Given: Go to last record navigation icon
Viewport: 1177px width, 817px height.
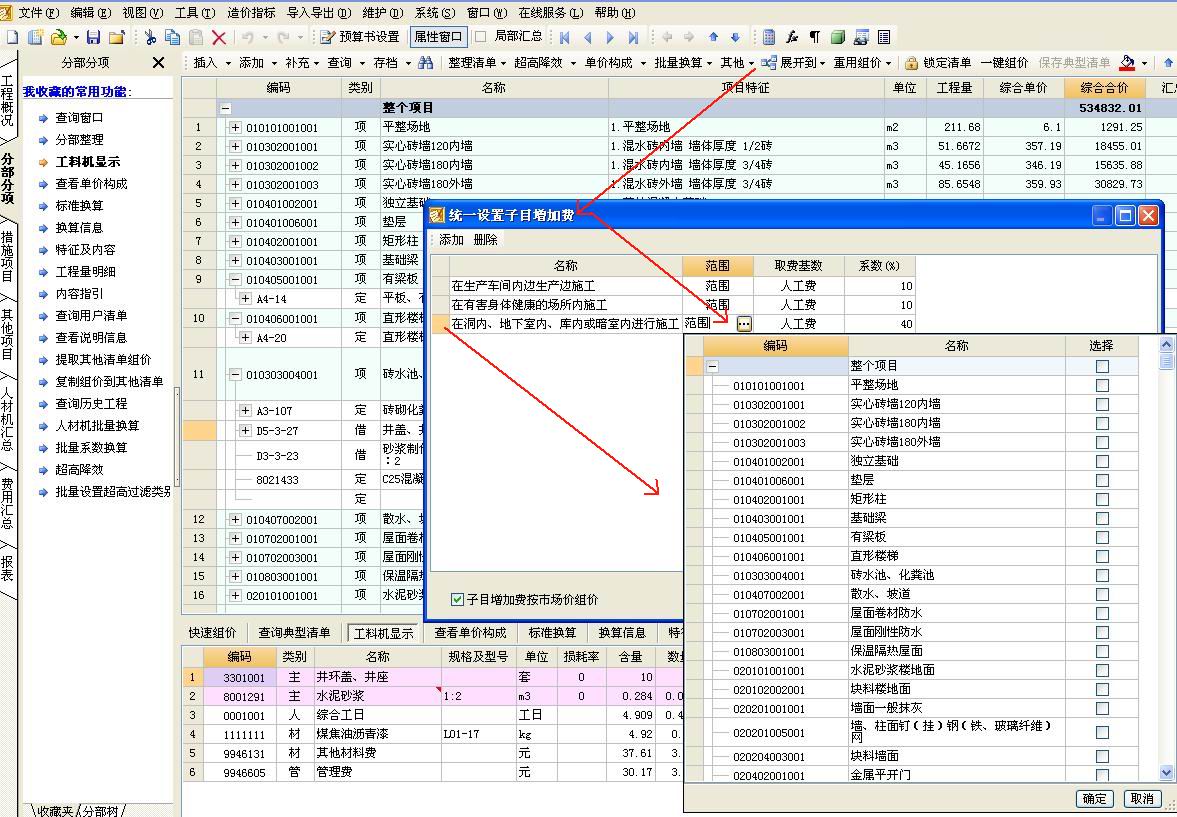Looking at the screenshot, I should click(x=633, y=37).
